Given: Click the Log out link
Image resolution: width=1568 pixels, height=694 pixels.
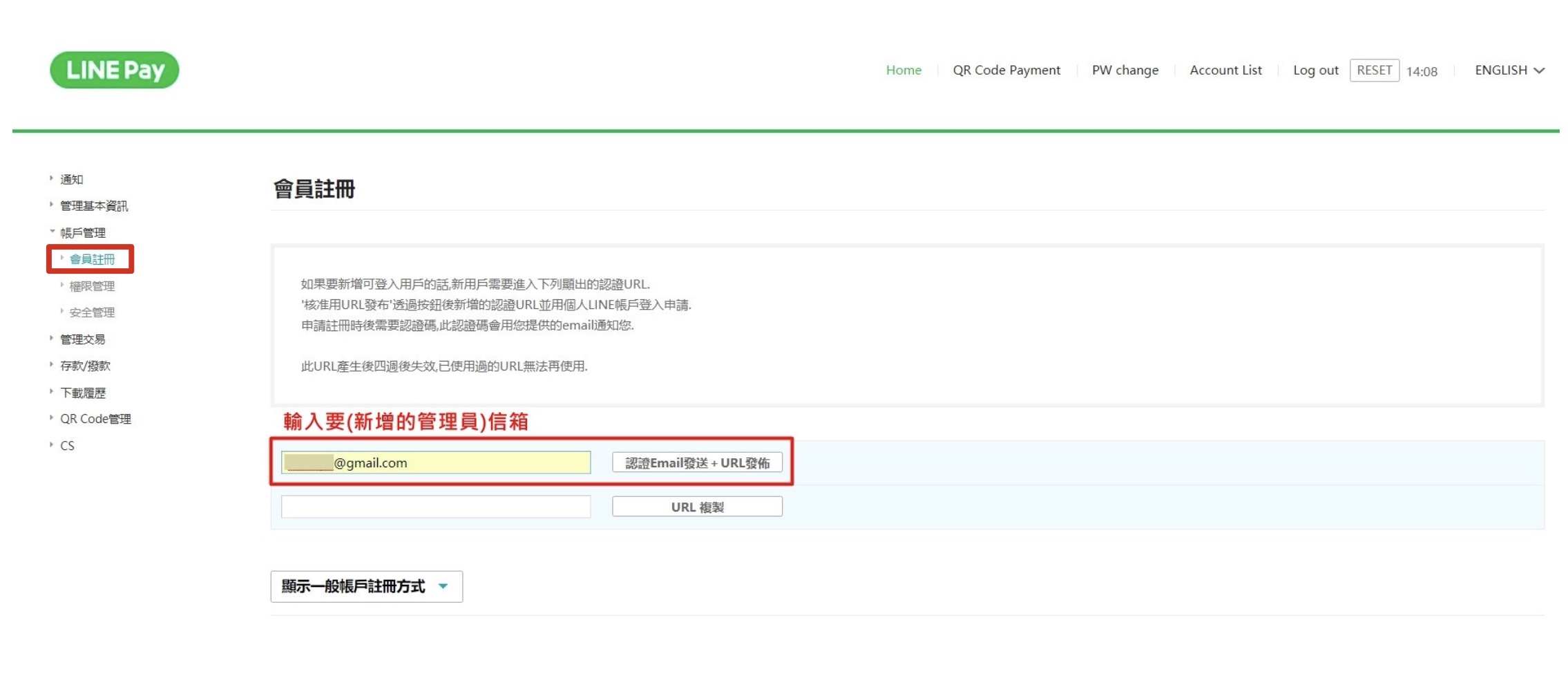Looking at the screenshot, I should tap(1315, 71).
